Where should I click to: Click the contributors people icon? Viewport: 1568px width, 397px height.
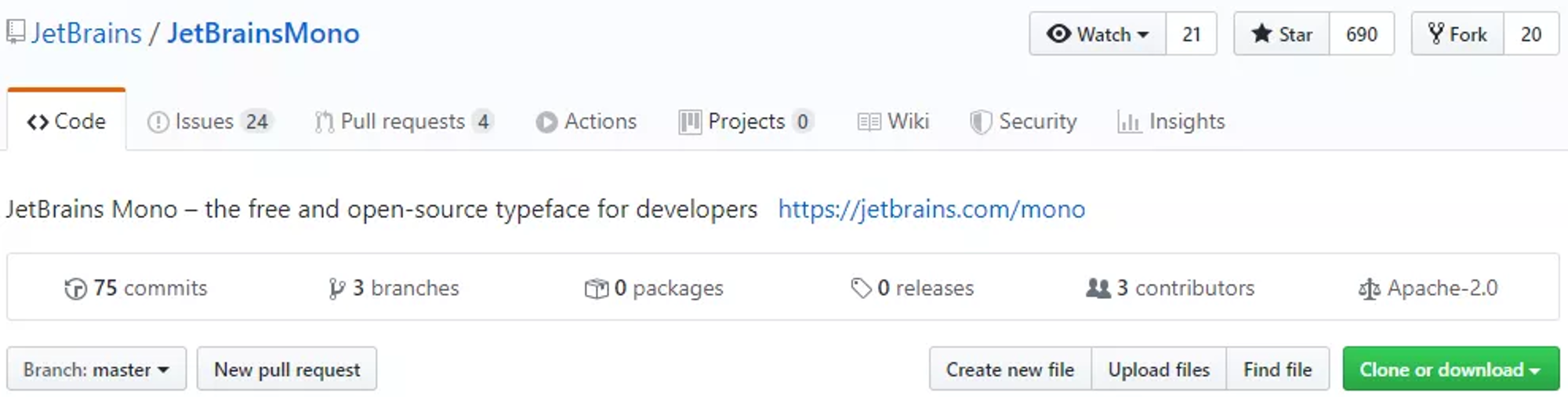(1098, 289)
